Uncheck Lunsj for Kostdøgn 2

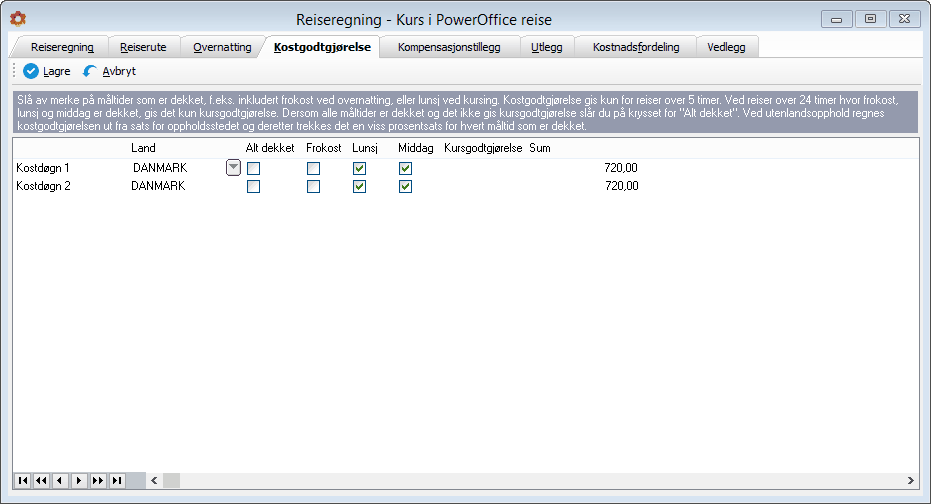(x=359, y=186)
